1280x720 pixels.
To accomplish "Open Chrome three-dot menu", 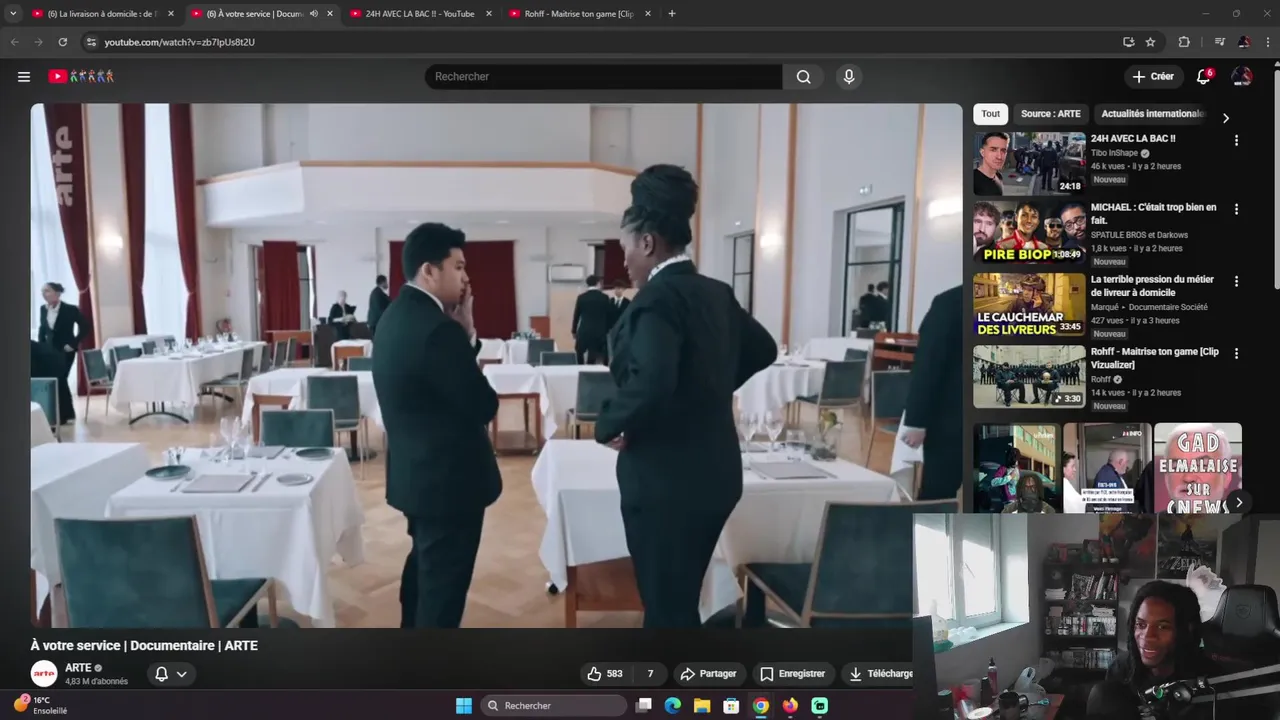I will (1268, 42).
